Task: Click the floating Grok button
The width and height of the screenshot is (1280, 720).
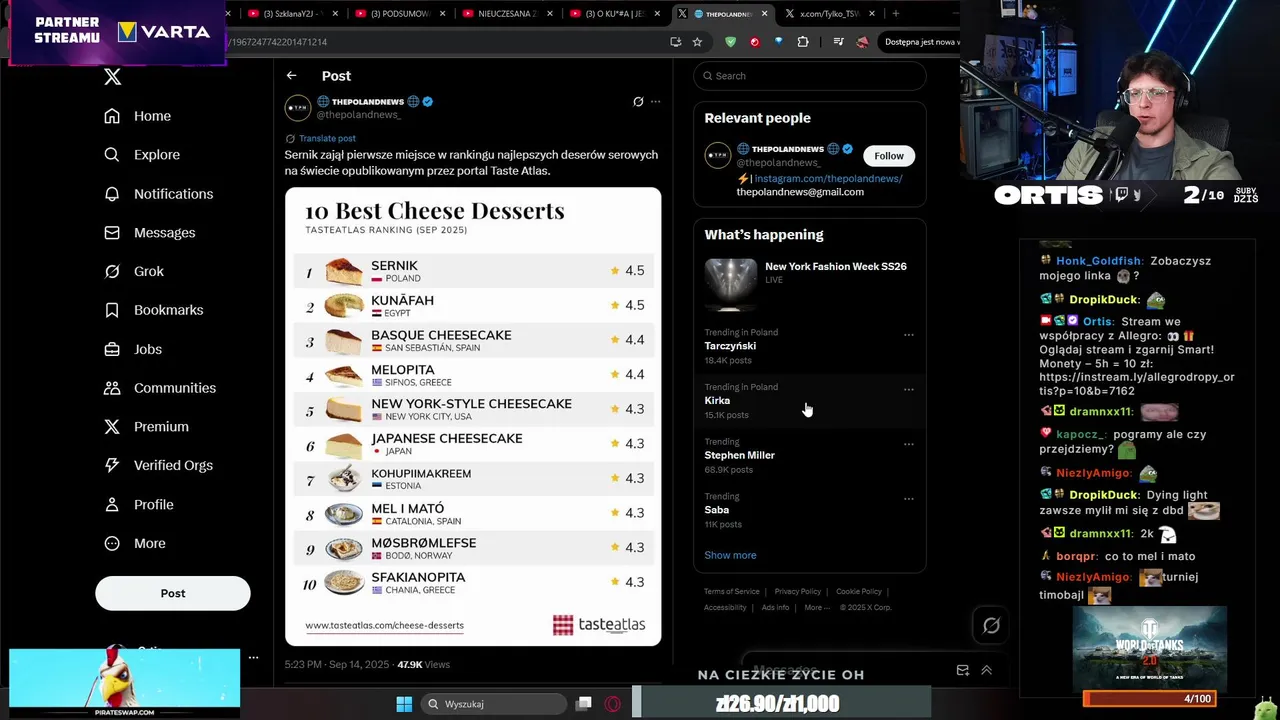Action: click(991, 625)
